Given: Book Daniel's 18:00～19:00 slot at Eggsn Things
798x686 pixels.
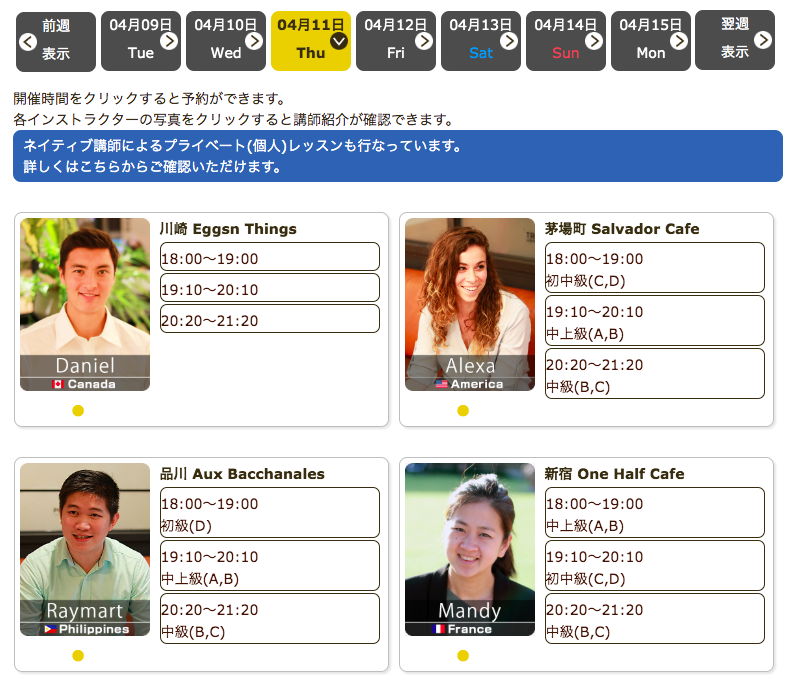Looking at the screenshot, I should (x=270, y=257).
